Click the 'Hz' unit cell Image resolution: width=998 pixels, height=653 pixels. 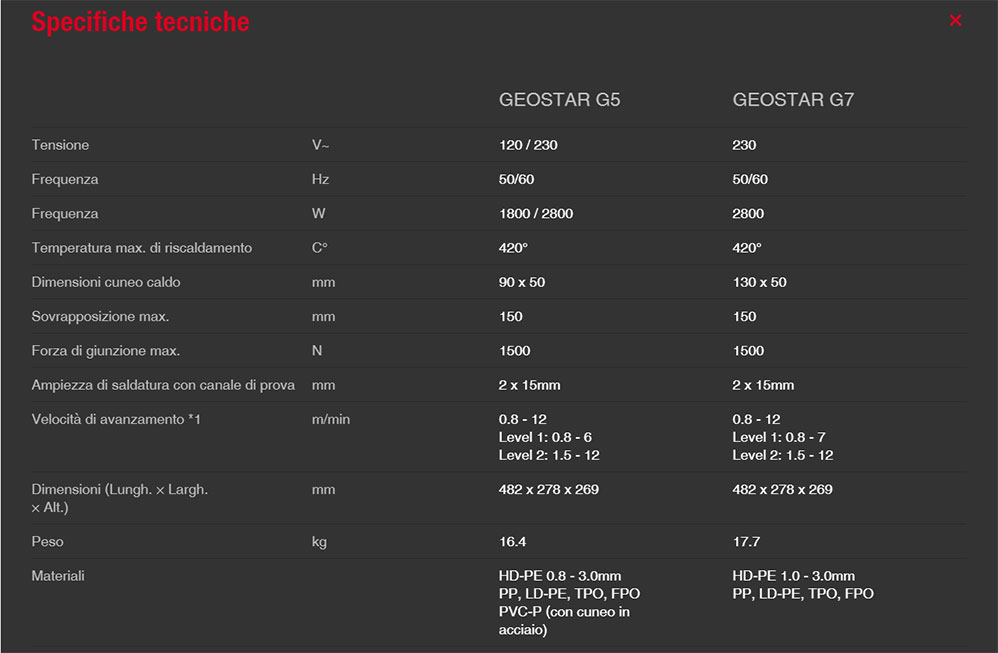coord(320,179)
